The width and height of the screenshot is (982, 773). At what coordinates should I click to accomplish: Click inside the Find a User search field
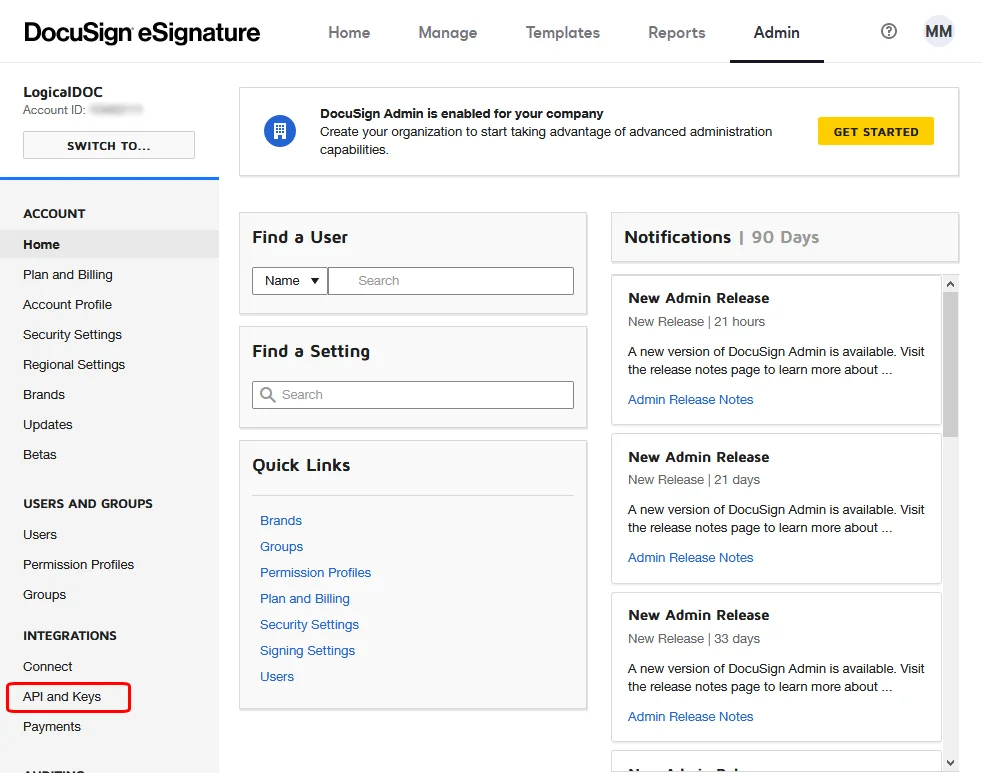[x=450, y=280]
